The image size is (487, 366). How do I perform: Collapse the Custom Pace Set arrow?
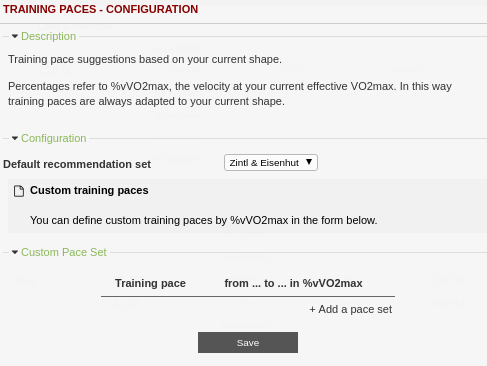(15, 252)
